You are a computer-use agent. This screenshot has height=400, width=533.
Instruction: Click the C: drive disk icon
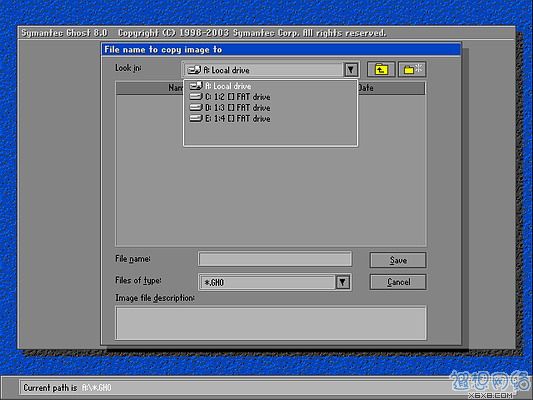(196, 97)
